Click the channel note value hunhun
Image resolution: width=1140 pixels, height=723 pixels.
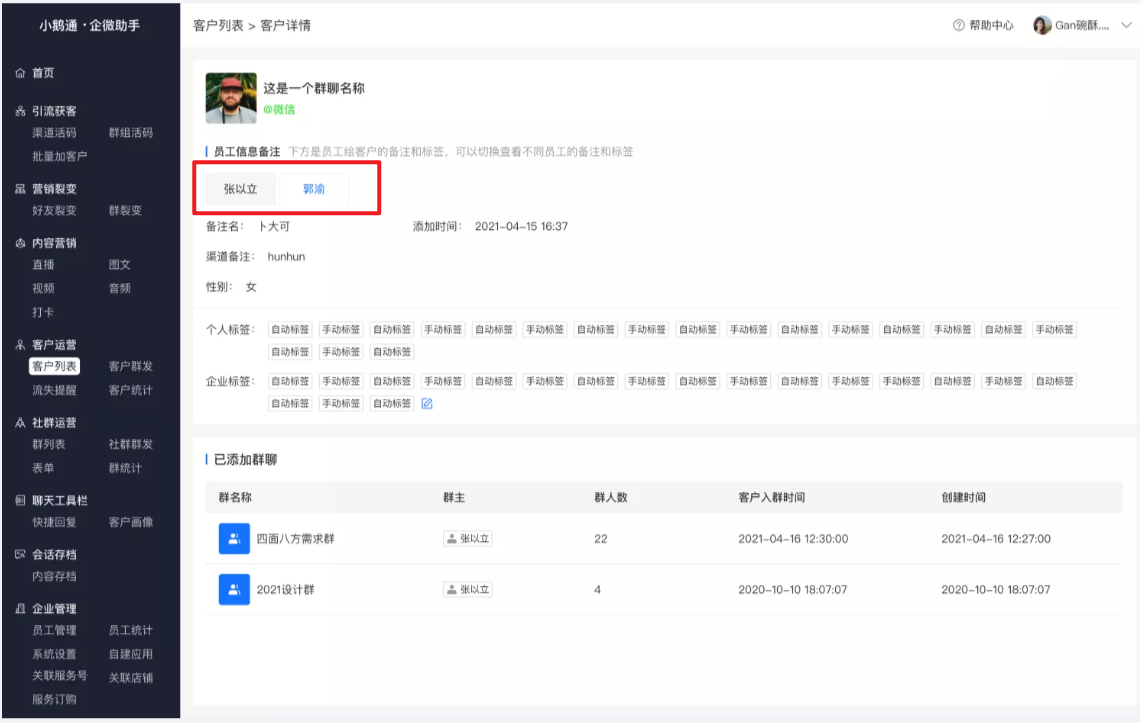point(286,257)
